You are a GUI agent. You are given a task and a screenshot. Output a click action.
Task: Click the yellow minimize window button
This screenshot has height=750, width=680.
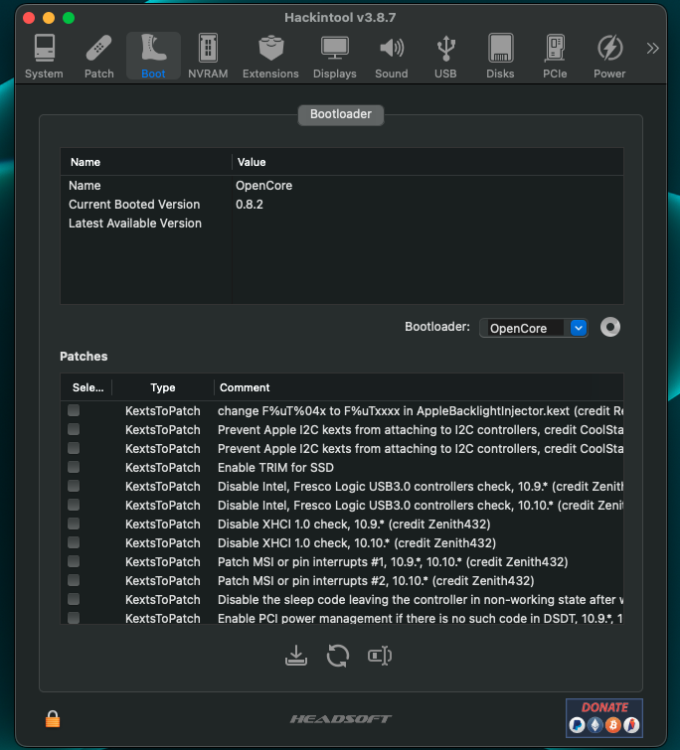(49, 18)
